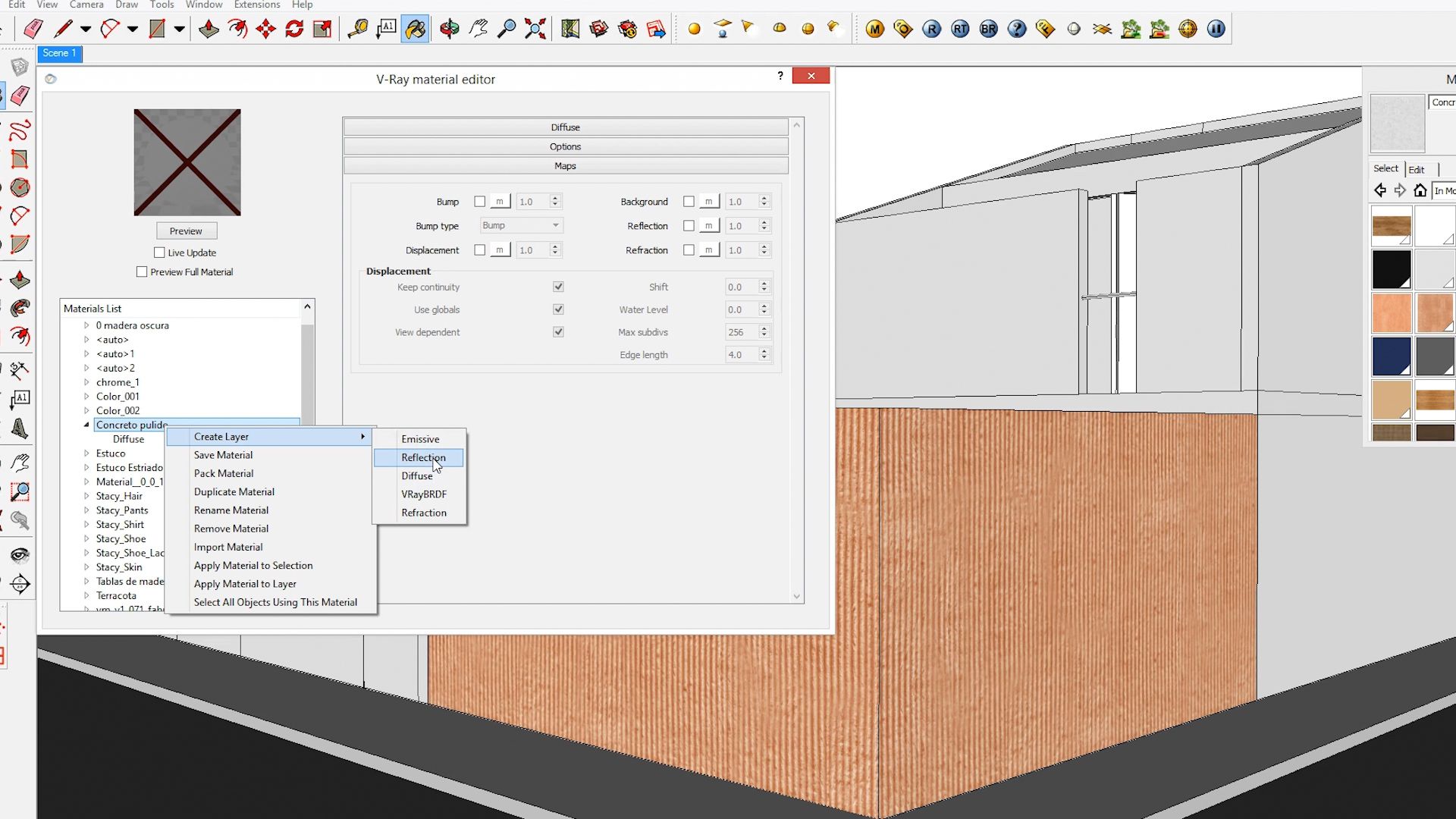
Task: Open the Rectangle tool dropdown arrow
Action: [x=180, y=29]
